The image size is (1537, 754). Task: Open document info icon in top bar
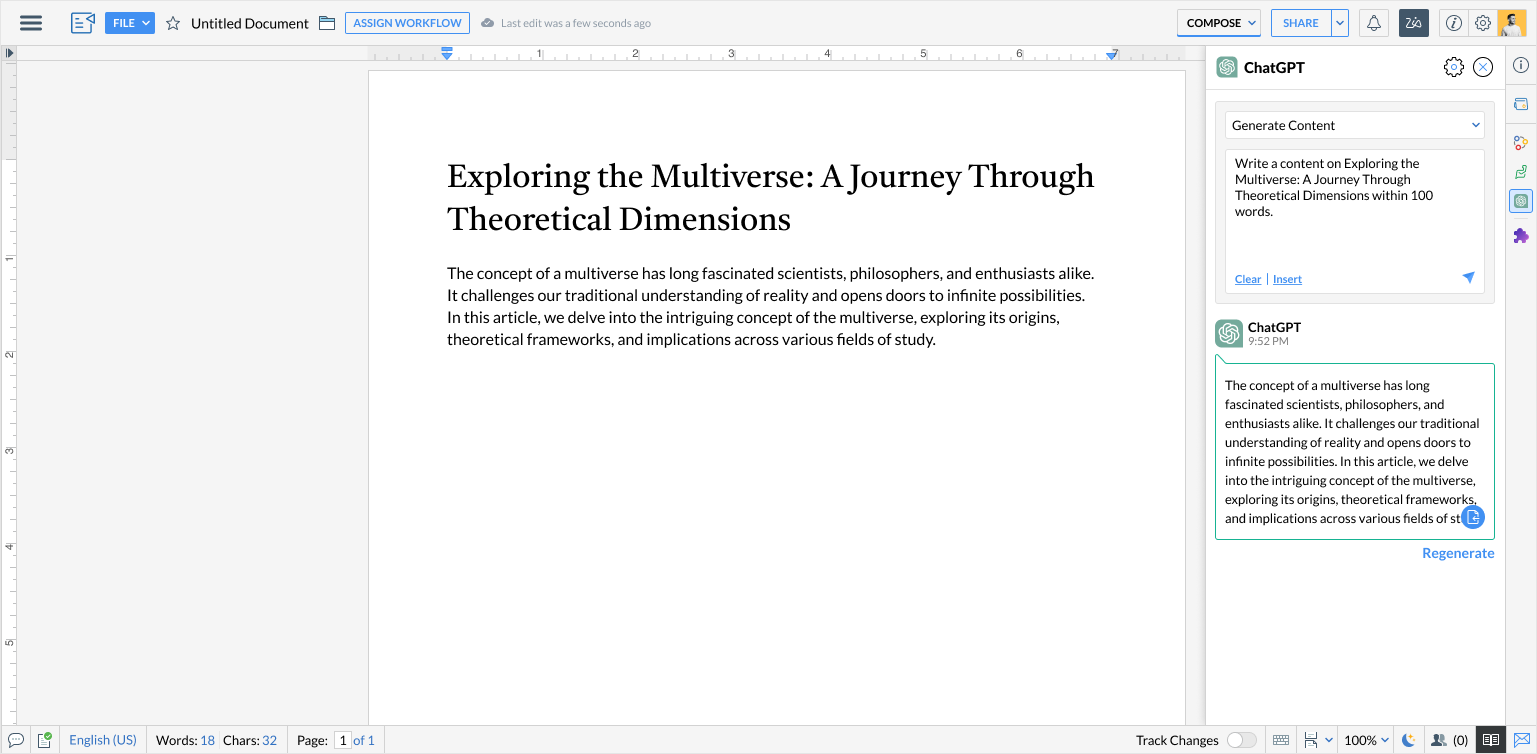pos(1454,23)
